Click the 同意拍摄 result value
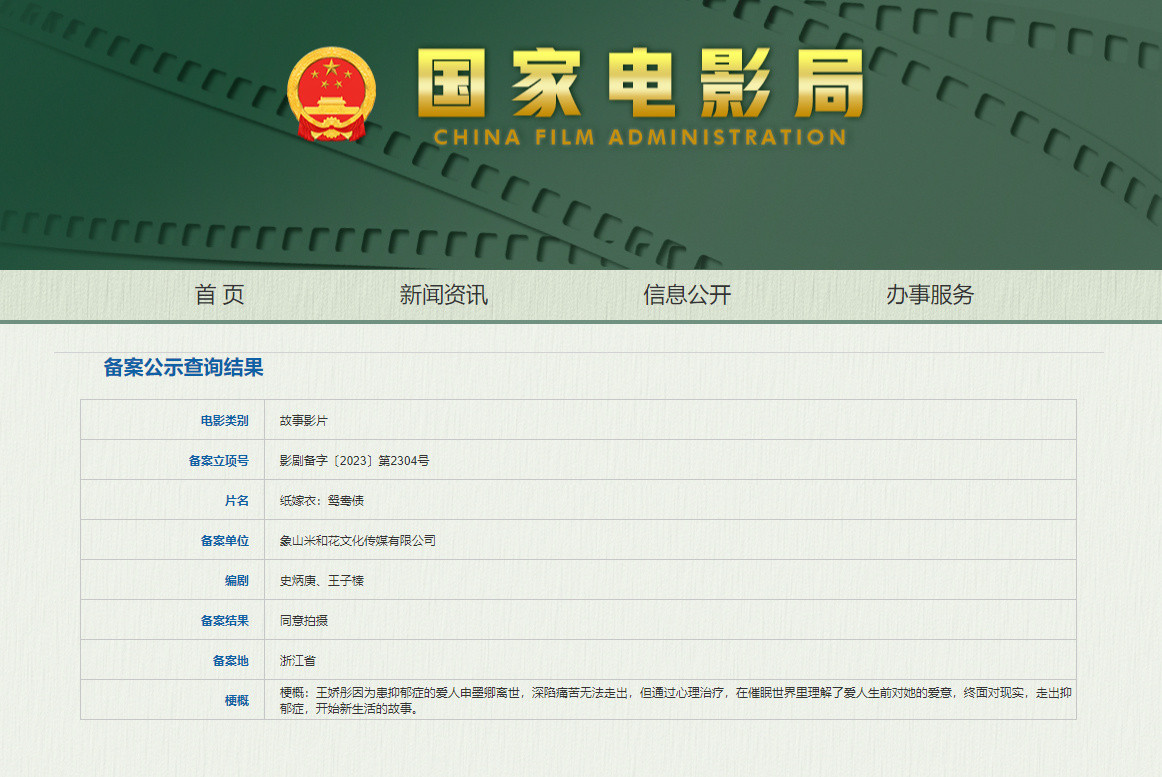The width and height of the screenshot is (1162, 777). [x=303, y=621]
